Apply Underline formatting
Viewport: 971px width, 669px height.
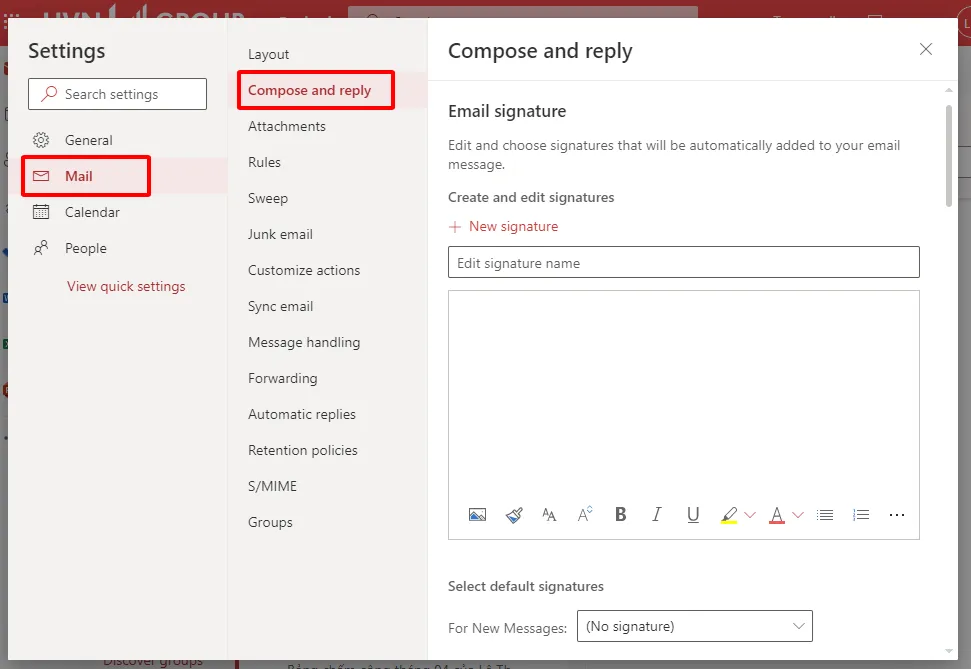[x=693, y=514]
